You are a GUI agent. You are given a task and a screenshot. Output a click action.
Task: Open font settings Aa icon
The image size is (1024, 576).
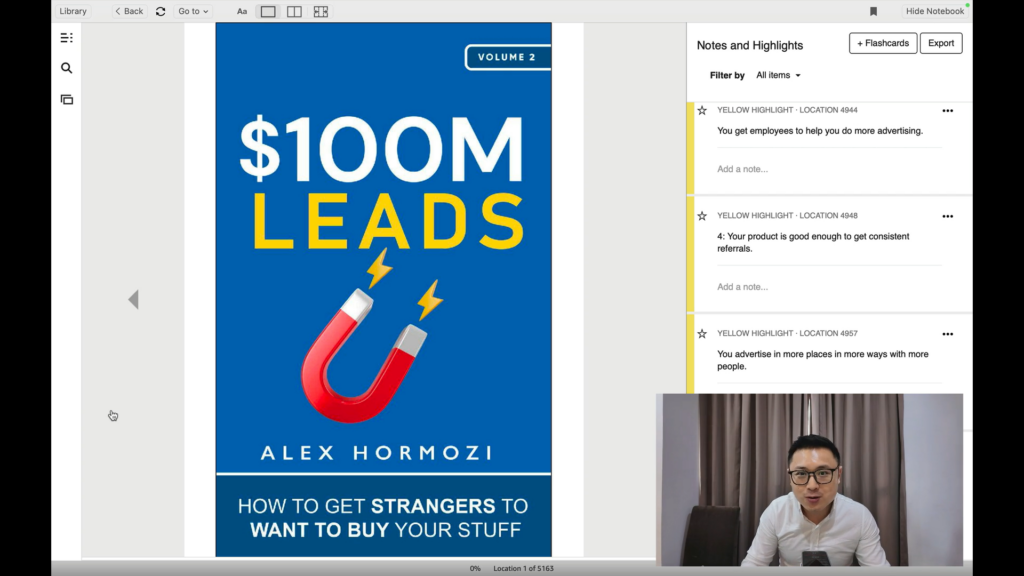[242, 11]
